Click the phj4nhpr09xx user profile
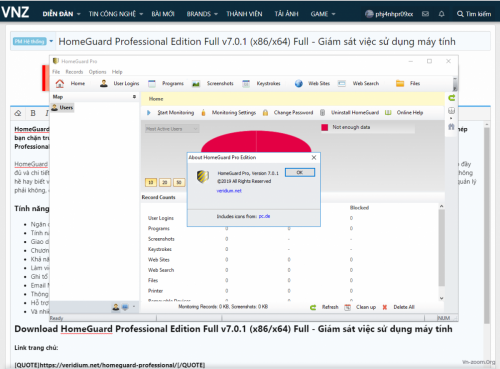The height and width of the screenshot is (369, 500). point(389,14)
